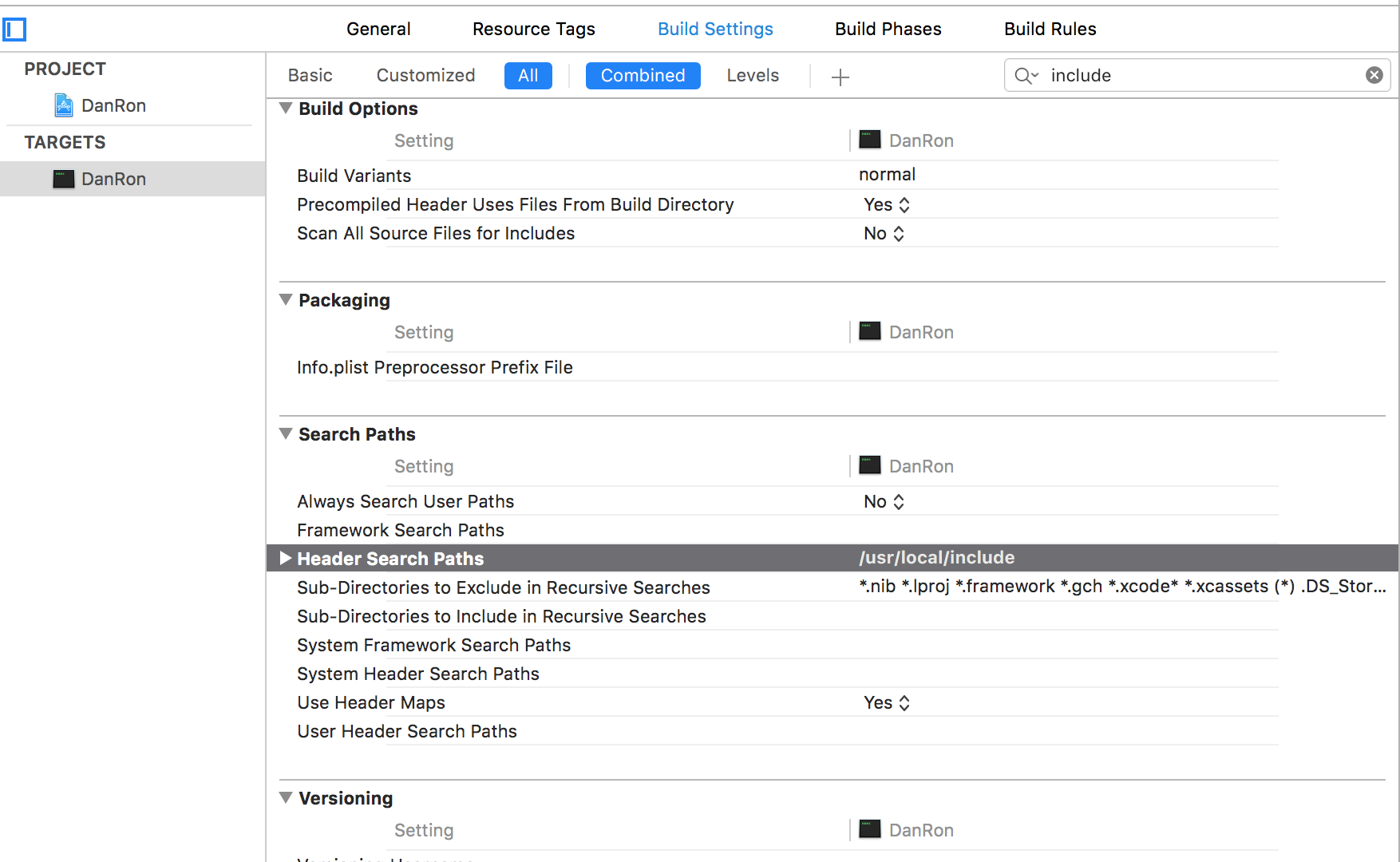Click the Search Paths section title

(x=357, y=434)
